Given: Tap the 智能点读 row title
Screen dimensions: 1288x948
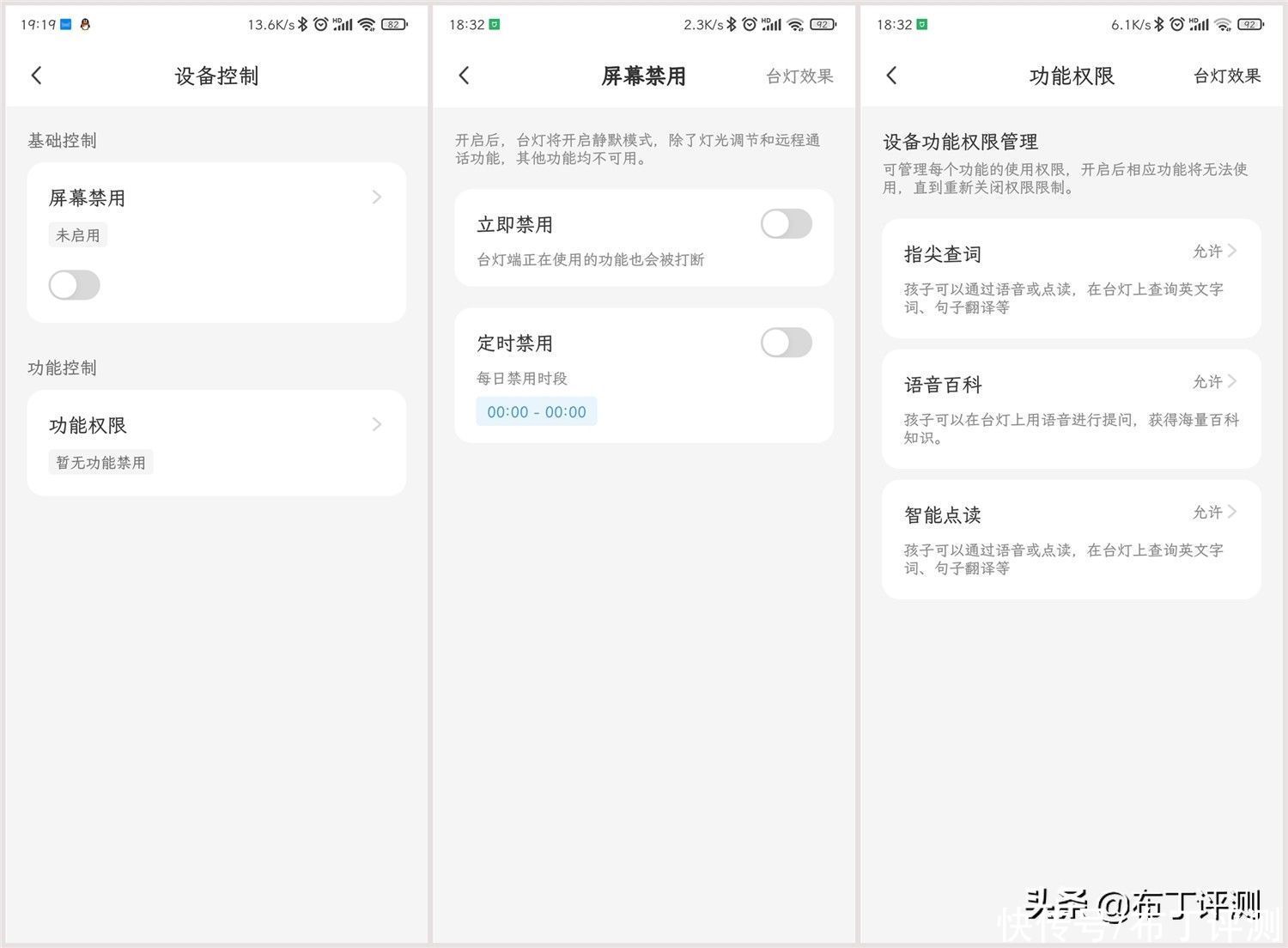Looking at the screenshot, I should [943, 515].
